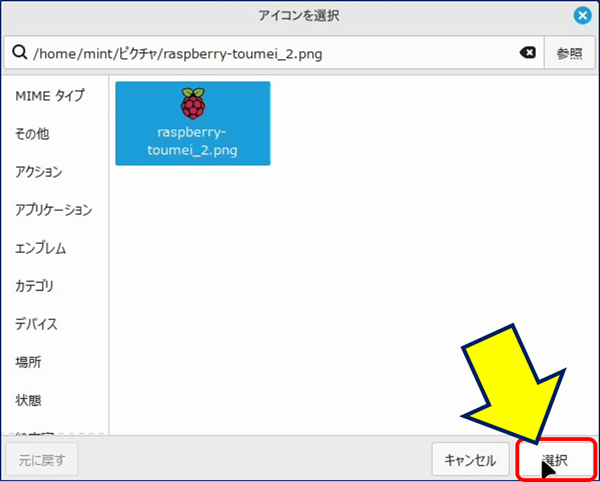Viewport: 600px width, 482px height.
Task: Open the 参照 browse button
Action: [x=569, y=53]
